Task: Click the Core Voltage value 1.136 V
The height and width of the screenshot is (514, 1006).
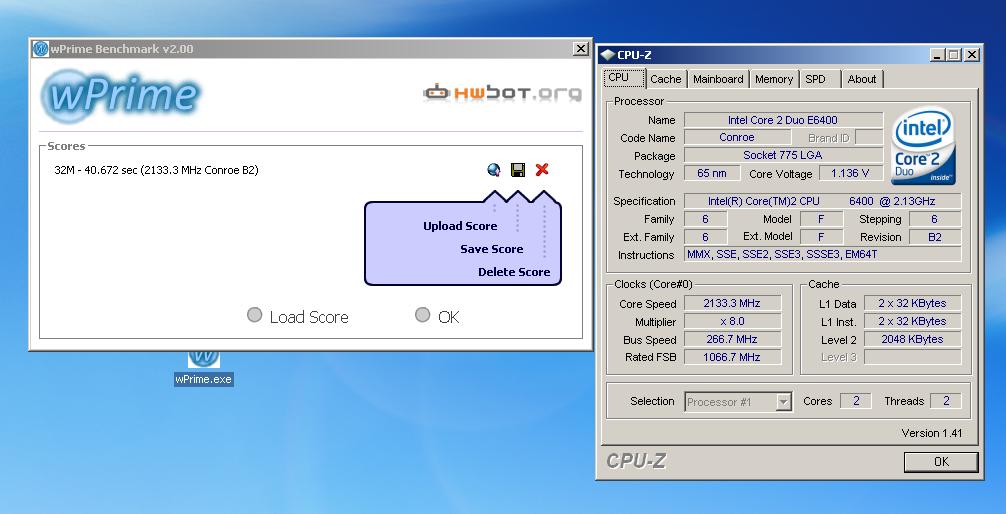Action: tap(850, 173)
